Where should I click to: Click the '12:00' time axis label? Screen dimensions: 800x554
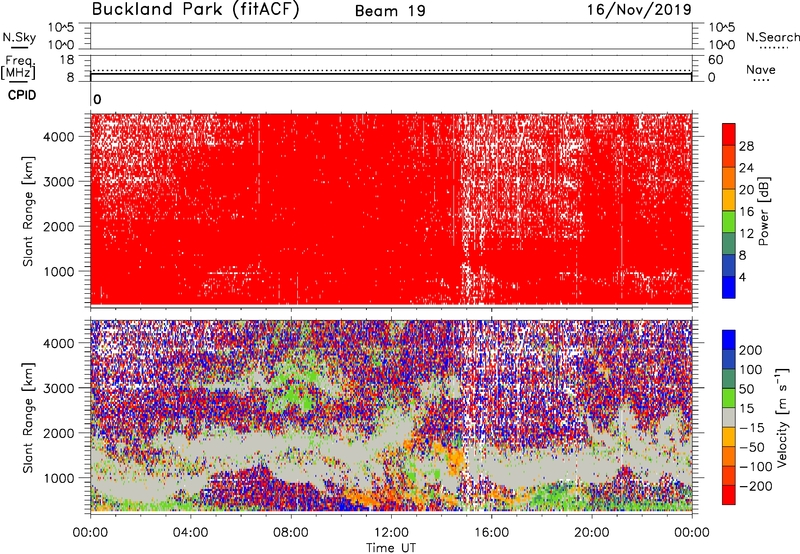(x=391, y=533)
